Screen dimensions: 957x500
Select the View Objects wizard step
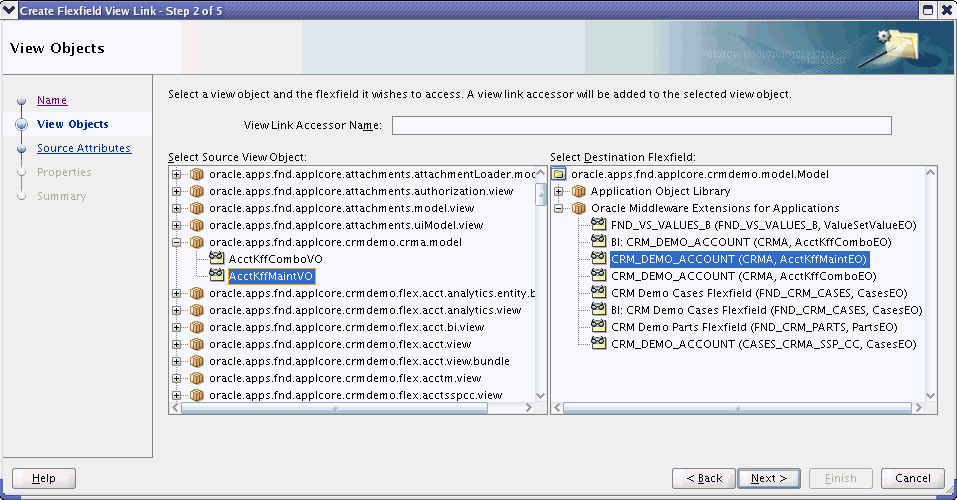pyautogui.click(x=73, y=124)
